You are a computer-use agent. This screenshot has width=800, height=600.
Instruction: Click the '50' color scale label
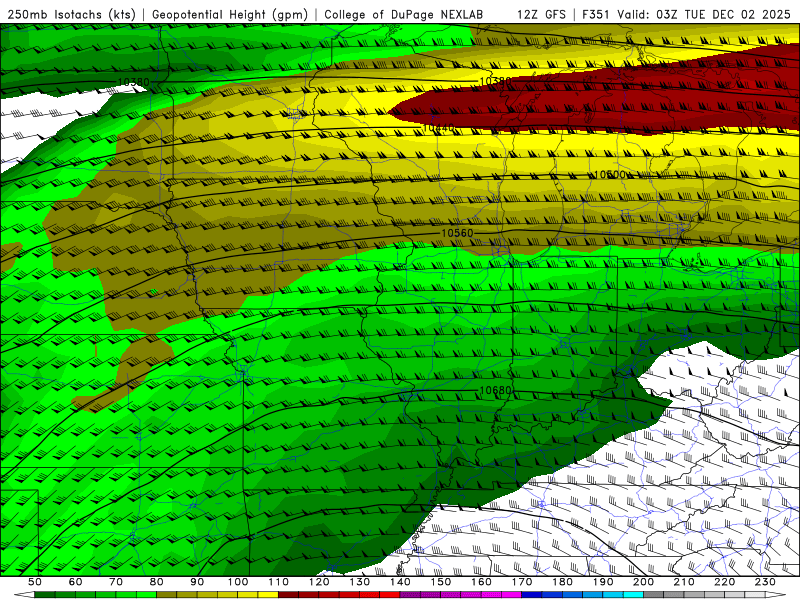tap(35, 582)
